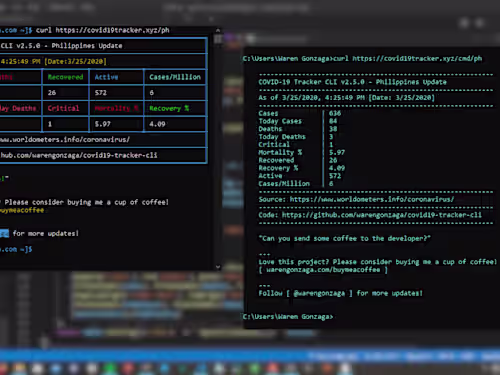Viewport: 500px width, 375px height.
Task: Click the light-blue icon in the taskbar
Action: 164,369
